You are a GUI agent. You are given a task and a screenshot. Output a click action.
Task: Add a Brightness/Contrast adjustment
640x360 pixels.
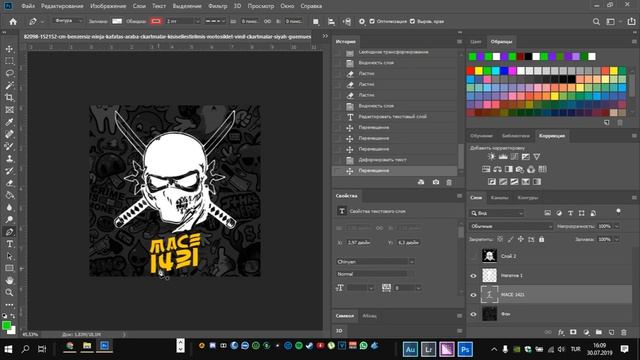pyautogui.click(x=491, y=157)
